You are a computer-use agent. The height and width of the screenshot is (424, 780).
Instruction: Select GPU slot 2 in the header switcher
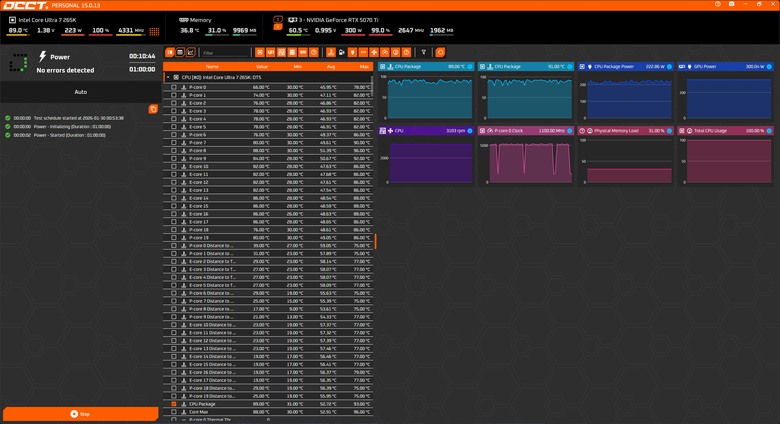pyautogui.click(x=278, y=26)
